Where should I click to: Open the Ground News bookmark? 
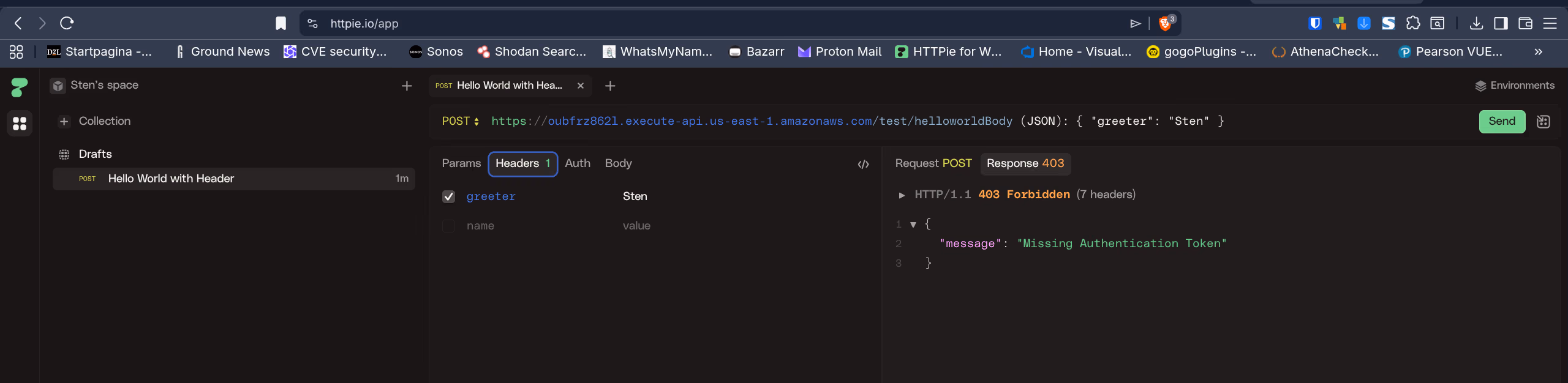(222, 52)
